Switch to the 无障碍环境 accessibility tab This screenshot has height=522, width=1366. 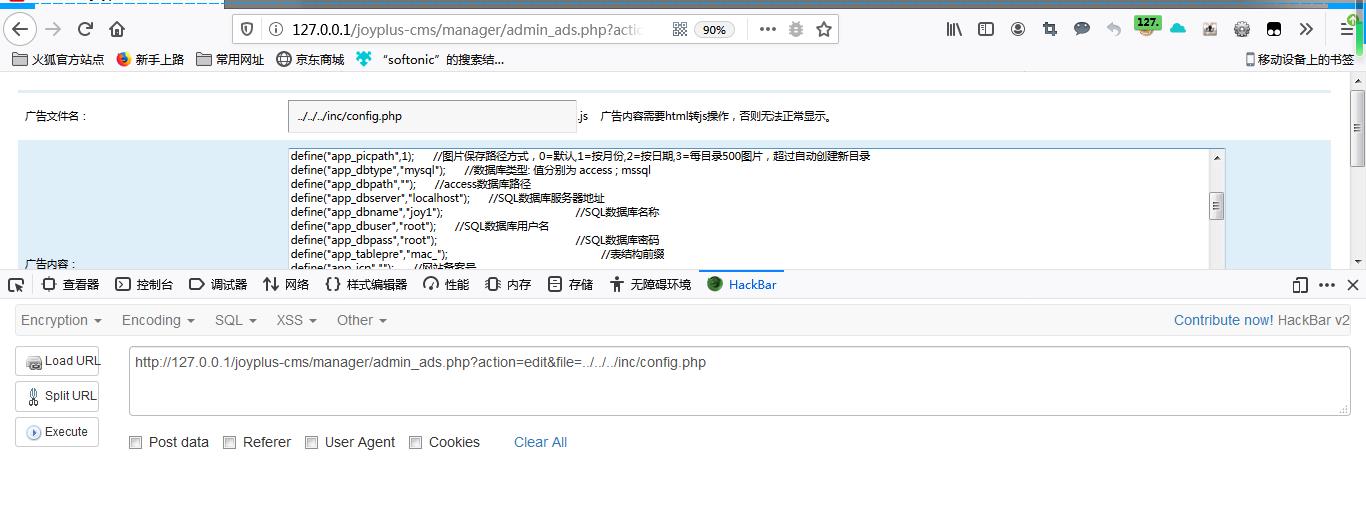tap(650, 285)
